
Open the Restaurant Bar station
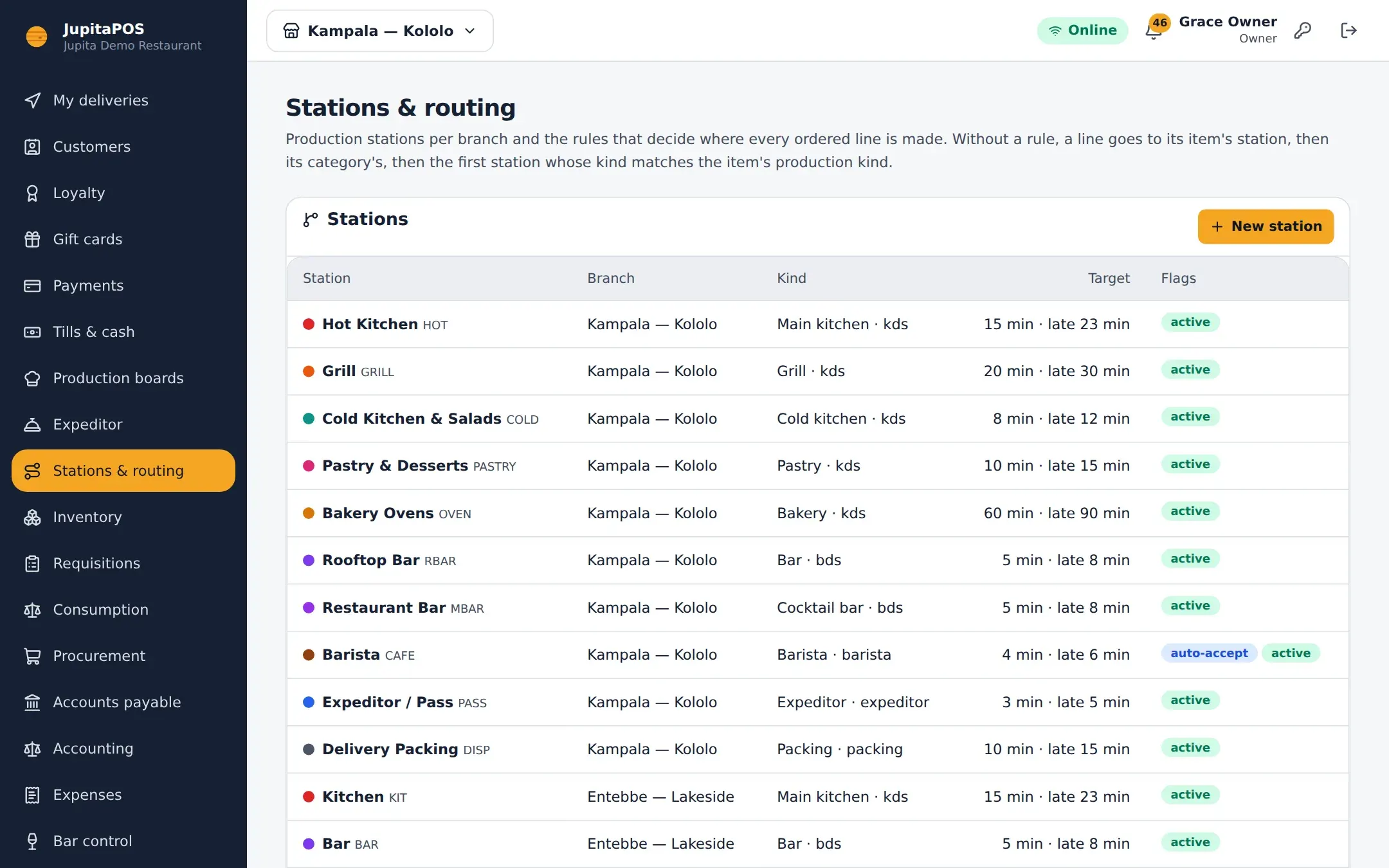818,608
